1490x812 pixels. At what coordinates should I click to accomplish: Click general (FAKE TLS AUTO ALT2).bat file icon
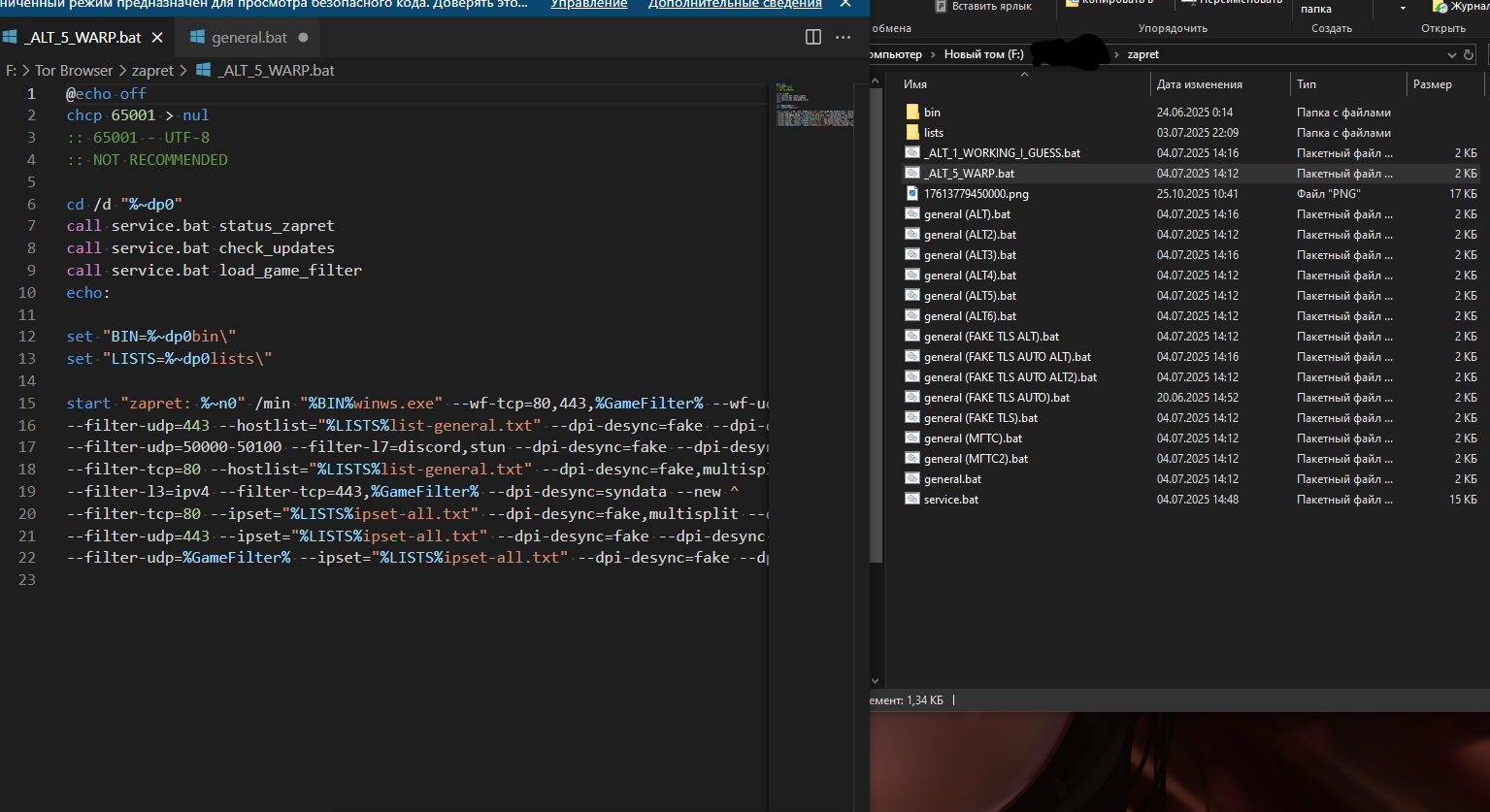912,377
